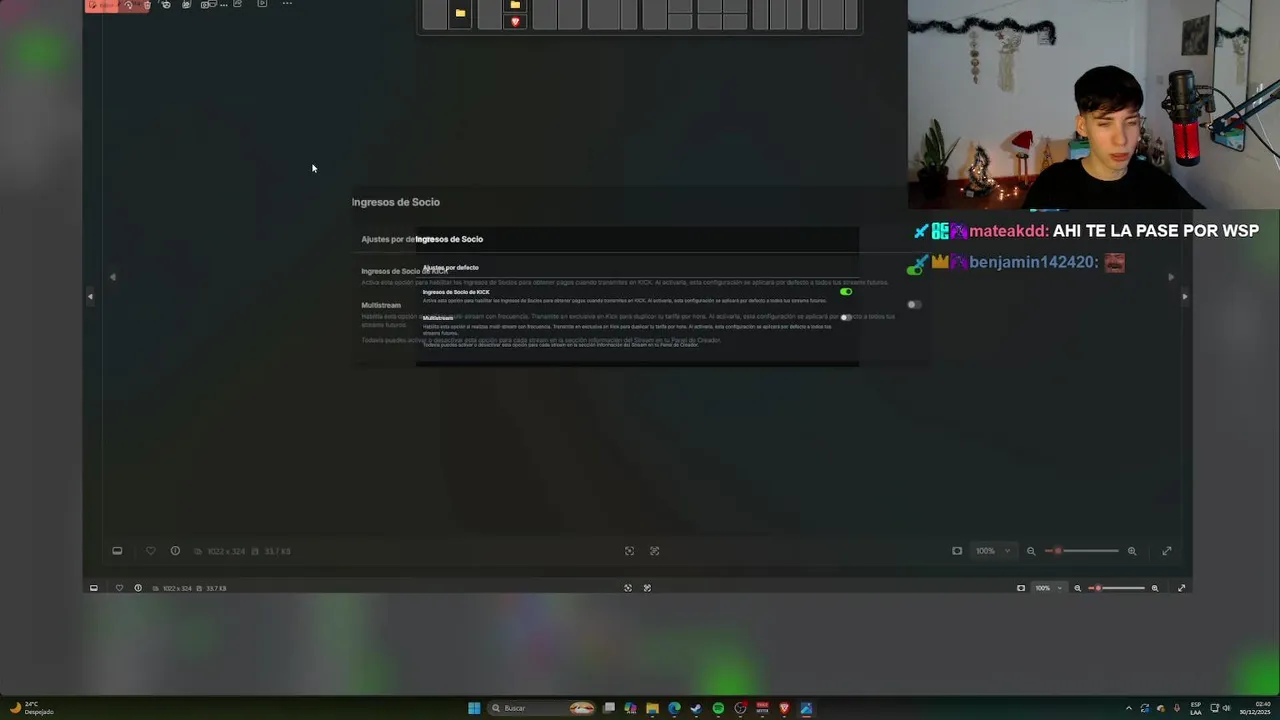
Task: Go to the next photo with right arrow
Action: coord(1185,296)
